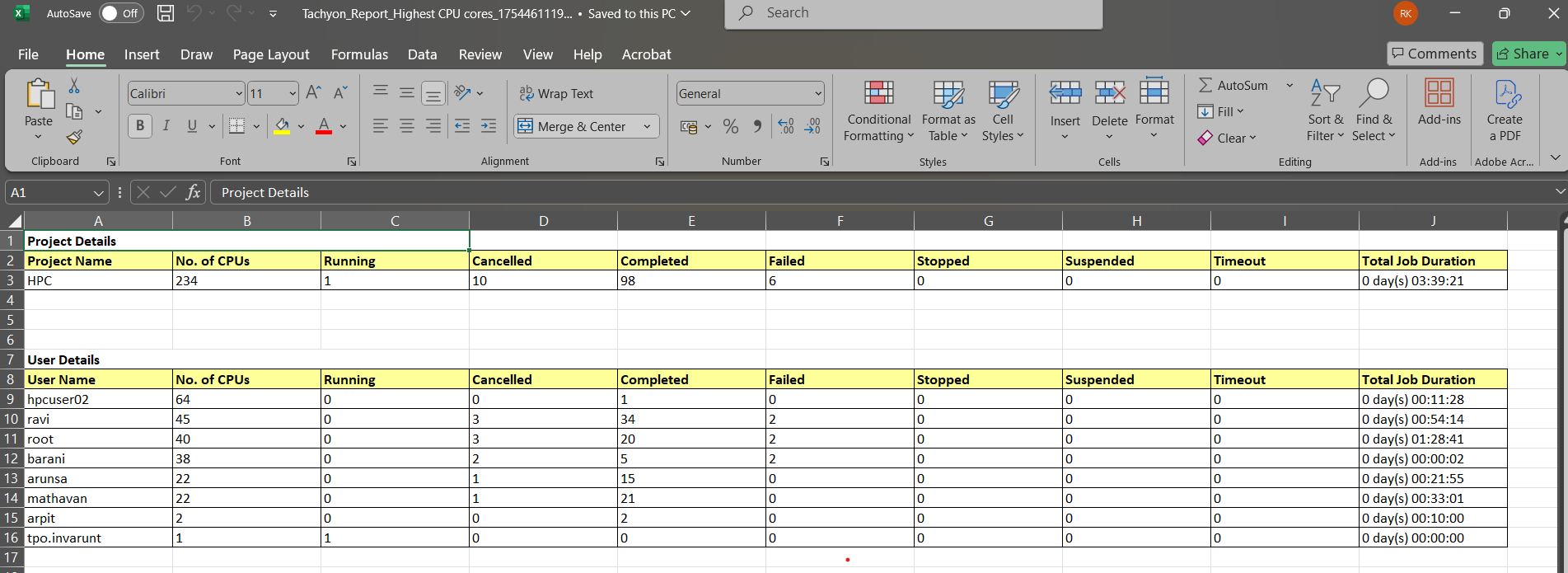
Task: Toggle Italic formatting
Action: tap(166, 126)
